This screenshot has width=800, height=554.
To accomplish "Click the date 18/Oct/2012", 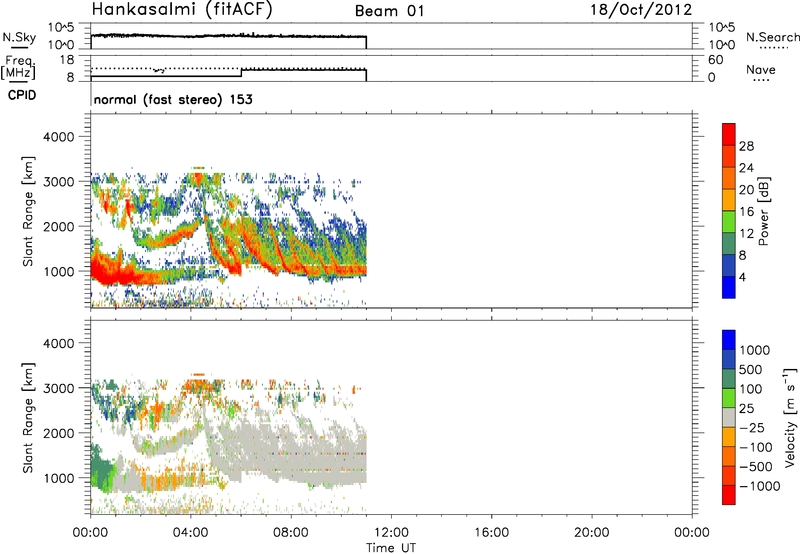I will (641, 10).
